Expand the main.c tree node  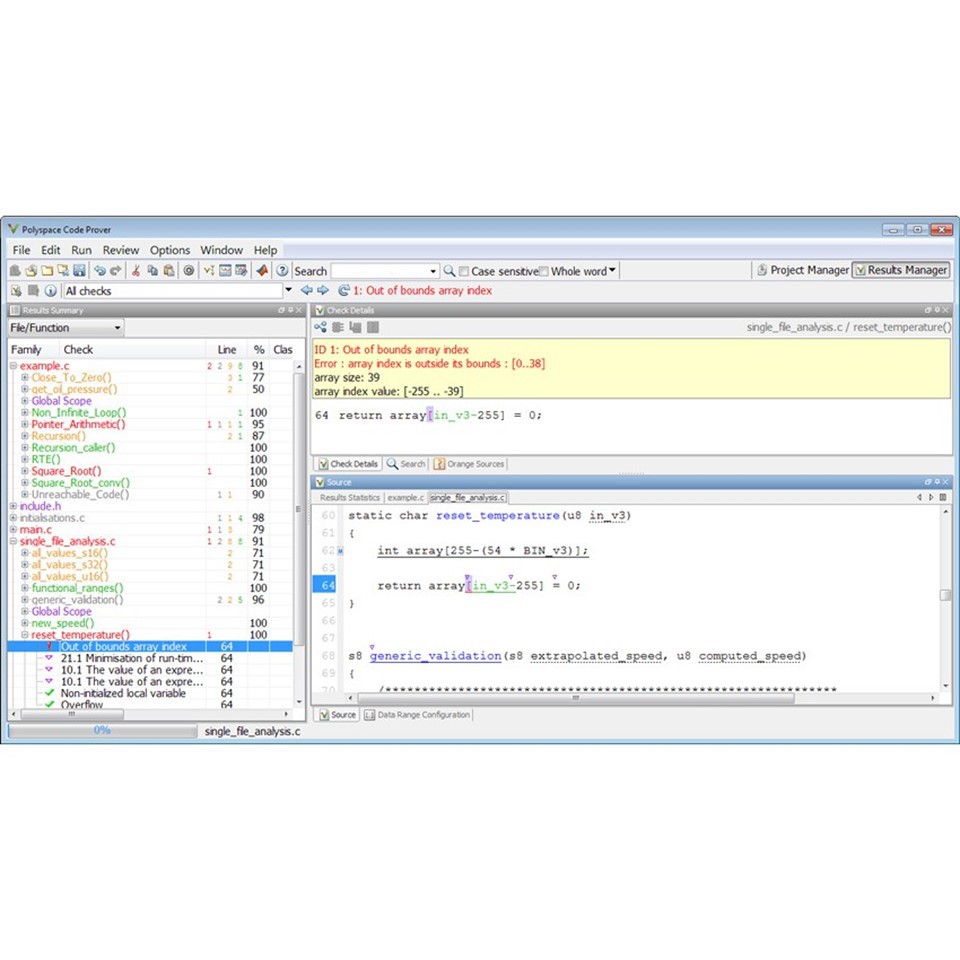click(14, 529)
